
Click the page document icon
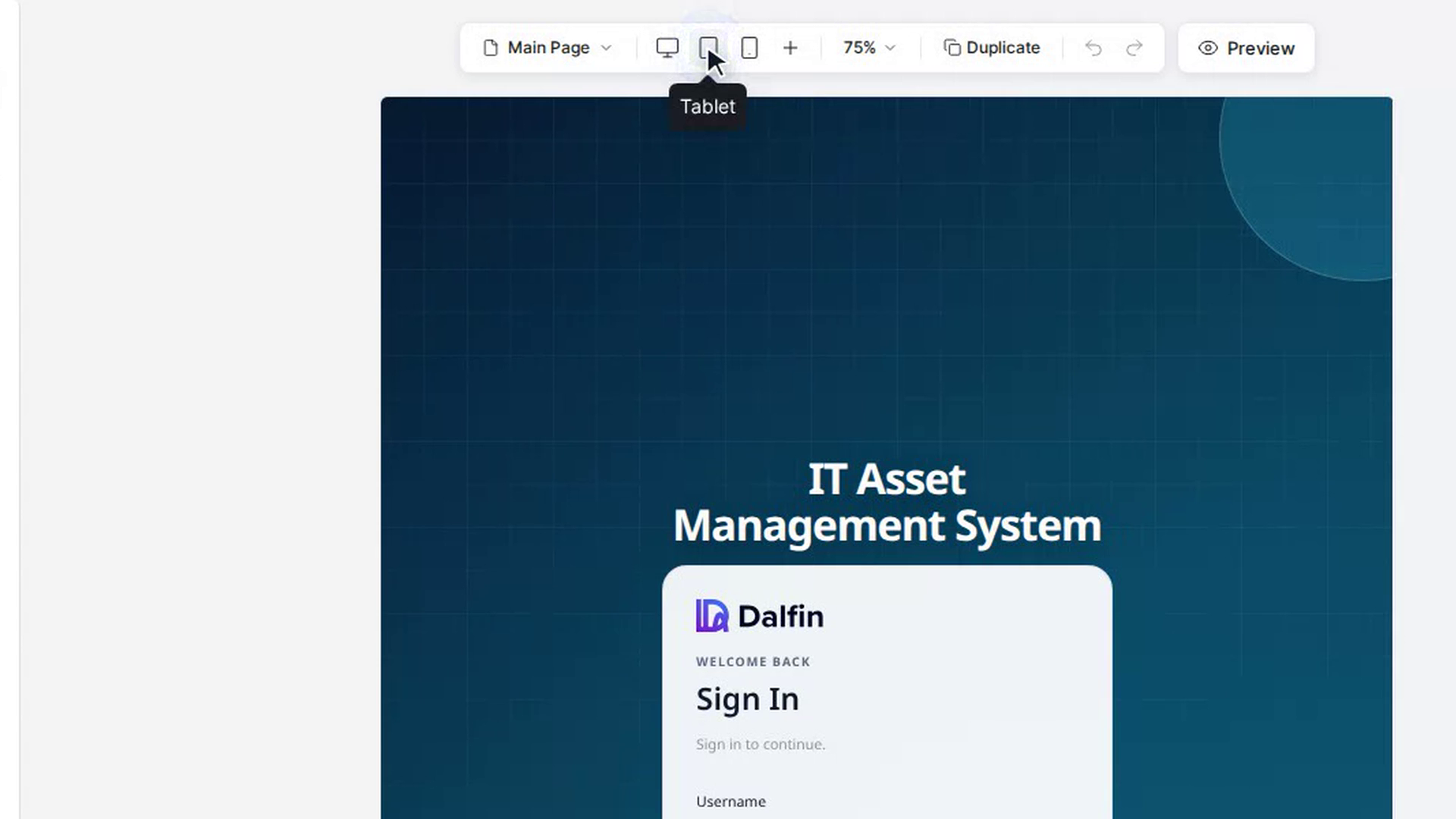(491, 48)
